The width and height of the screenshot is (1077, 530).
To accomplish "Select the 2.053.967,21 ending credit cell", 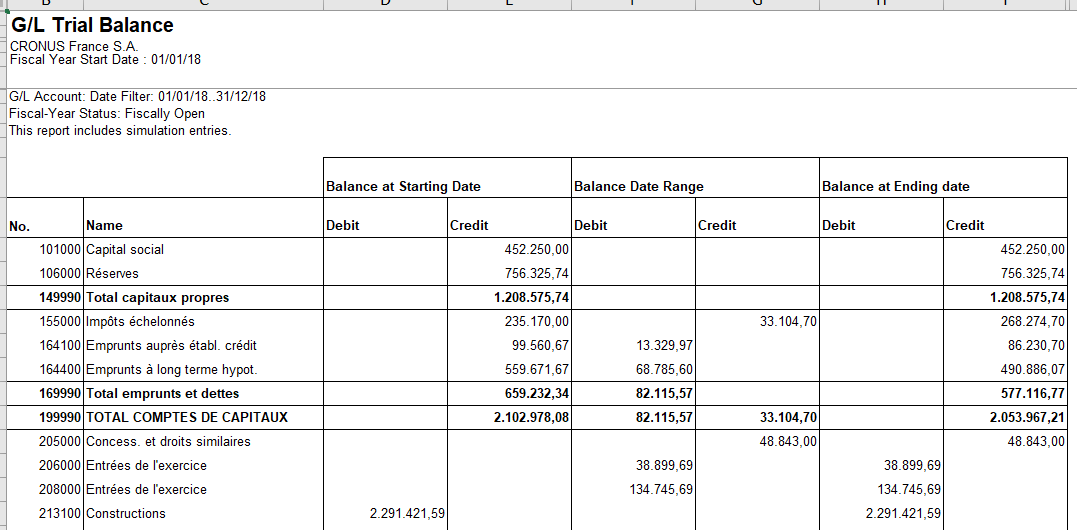I will (1027, 418).
